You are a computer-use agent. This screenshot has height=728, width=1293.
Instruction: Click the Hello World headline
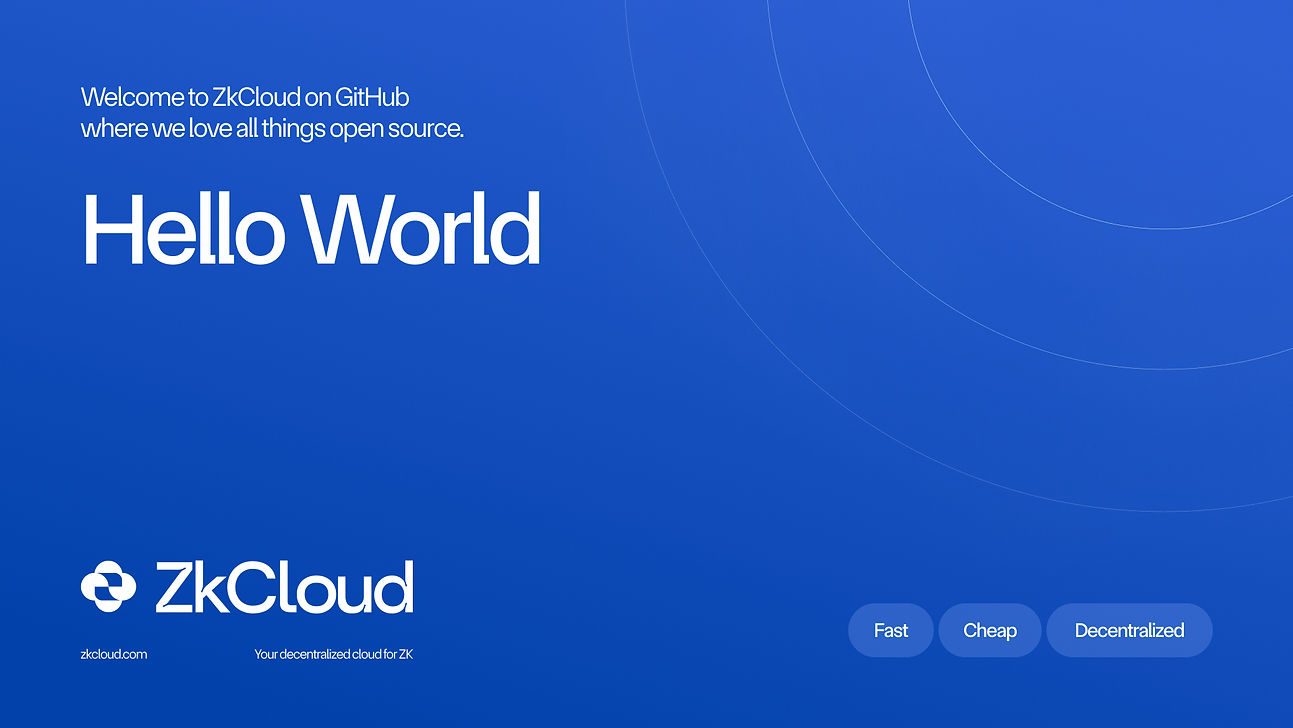point(311,228)
